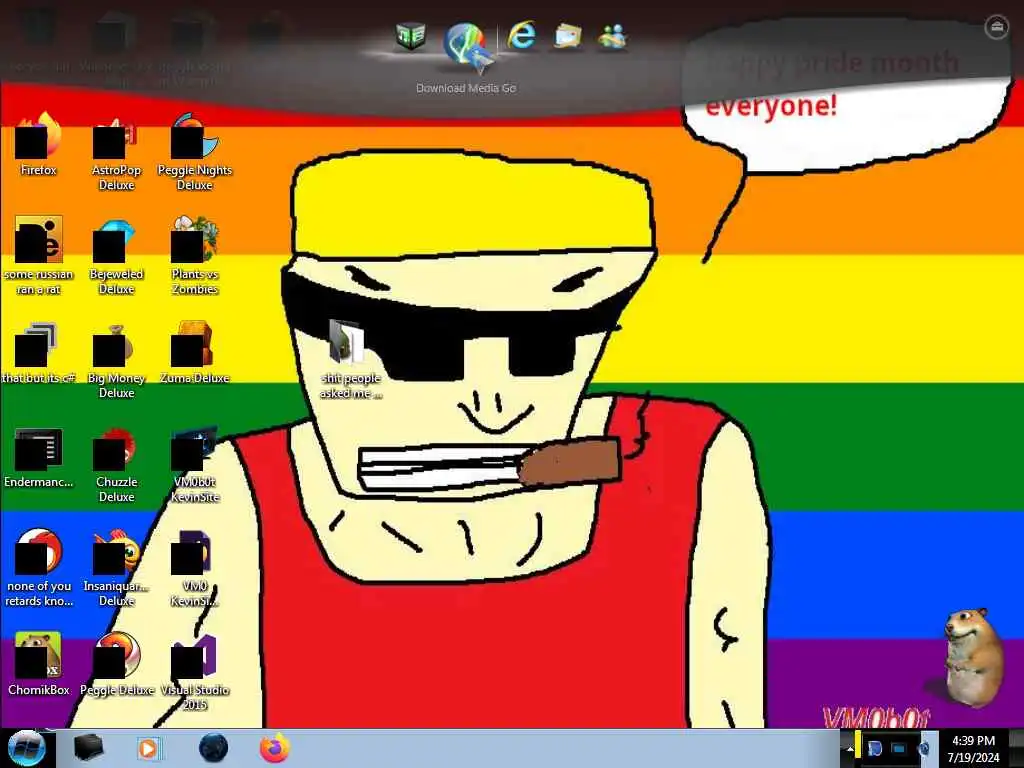Viewport: 1024px width, 768px height.
Task: Open the 'VM0 KevinSi...' desktop icon
Action: click(195, 567)
